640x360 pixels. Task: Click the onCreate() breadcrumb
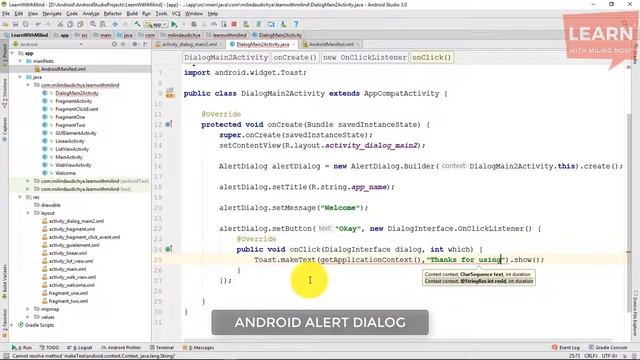295,58
